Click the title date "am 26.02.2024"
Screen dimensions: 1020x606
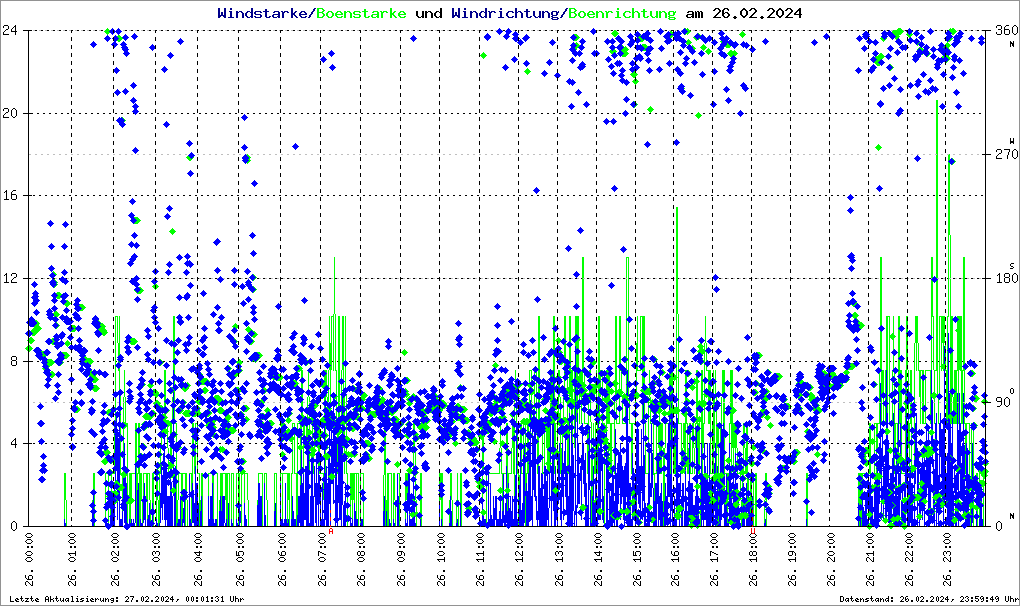744,13
